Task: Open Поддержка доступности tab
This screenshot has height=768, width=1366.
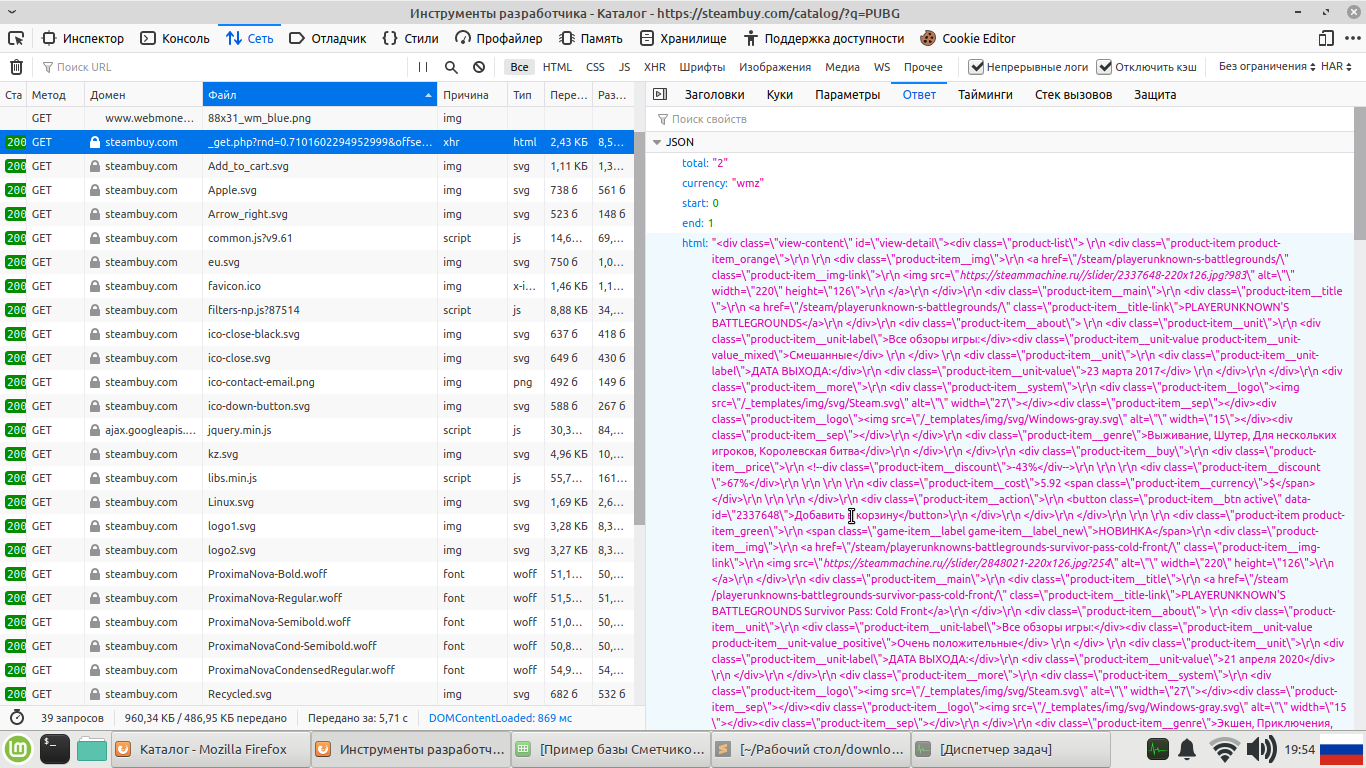Action: (x=824, y=38)
